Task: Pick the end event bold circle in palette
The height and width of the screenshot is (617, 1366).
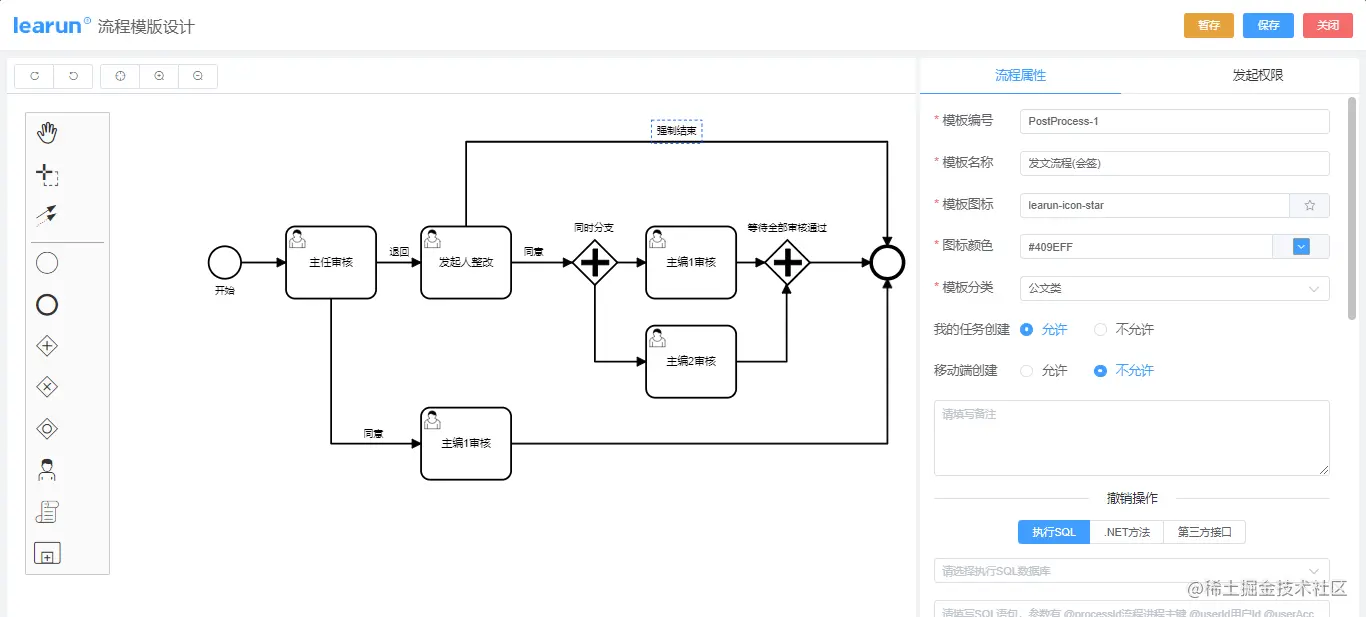Action: coord(47,305)
